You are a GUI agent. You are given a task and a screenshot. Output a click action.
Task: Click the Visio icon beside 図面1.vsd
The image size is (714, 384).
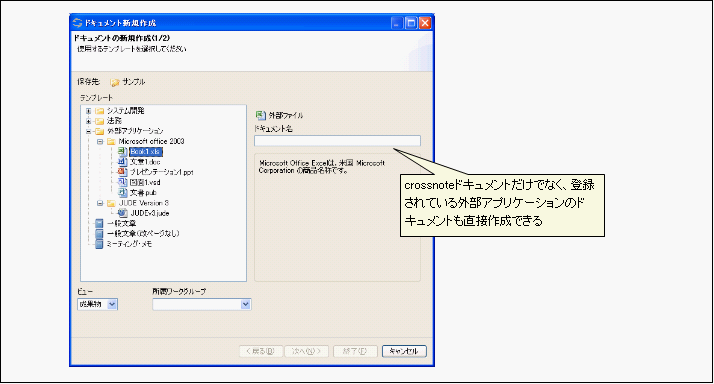pos(122,182)
